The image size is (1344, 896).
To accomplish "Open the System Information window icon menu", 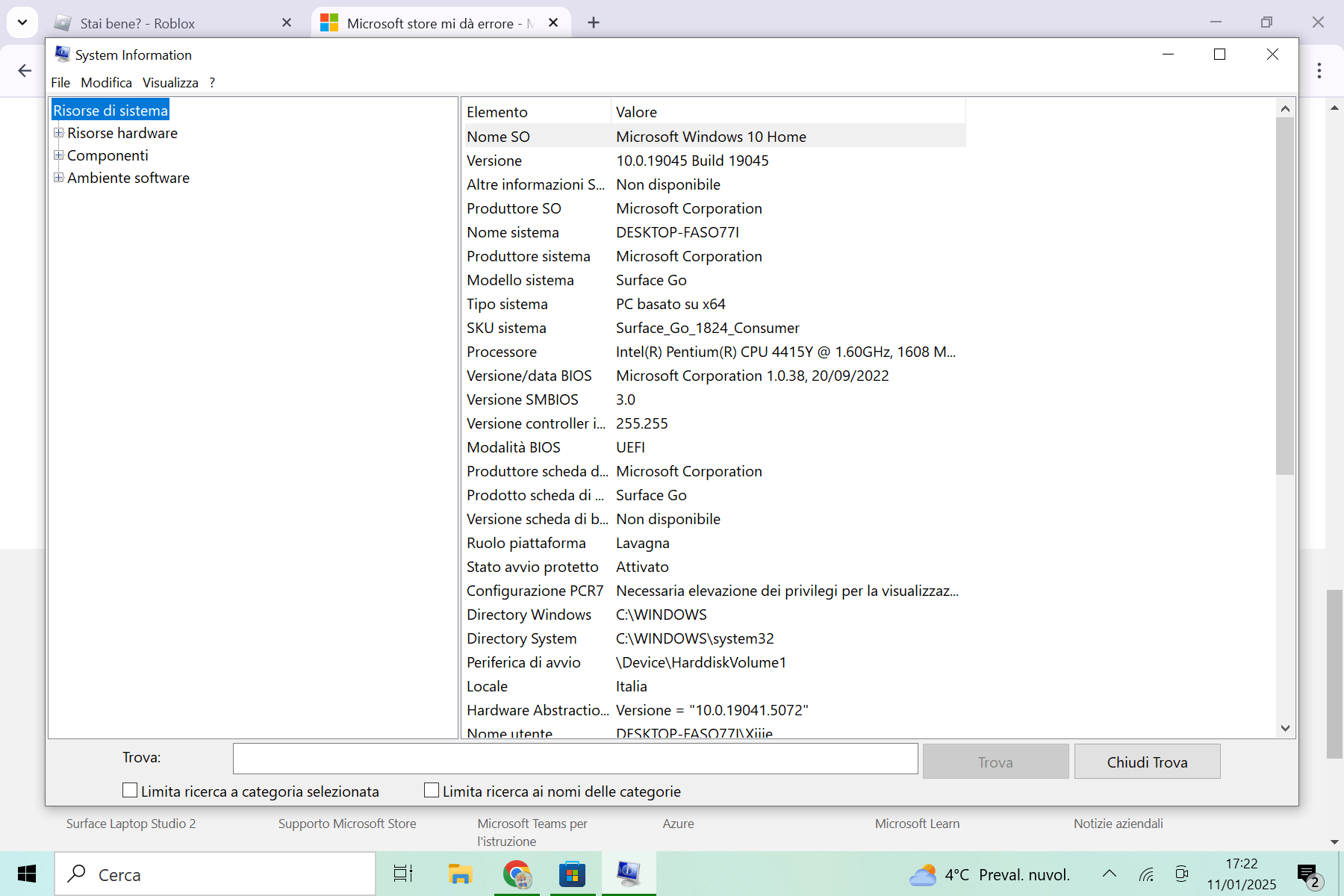I will 63,55.
